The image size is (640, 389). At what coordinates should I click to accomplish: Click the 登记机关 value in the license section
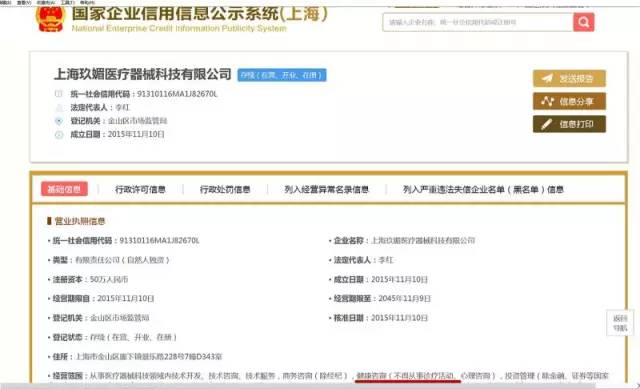pyautogui.click(x=119, y=318)
